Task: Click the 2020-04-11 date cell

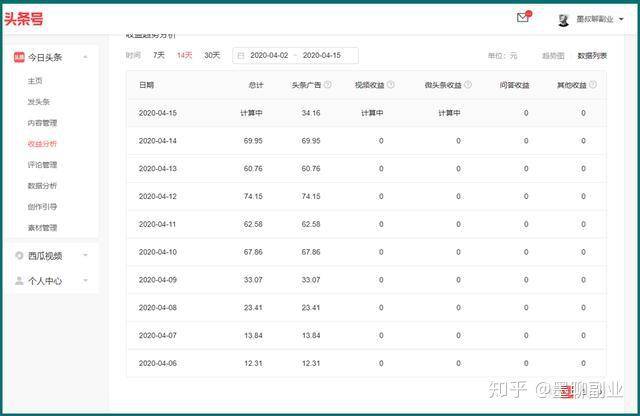Action: [x=158, y=224]
